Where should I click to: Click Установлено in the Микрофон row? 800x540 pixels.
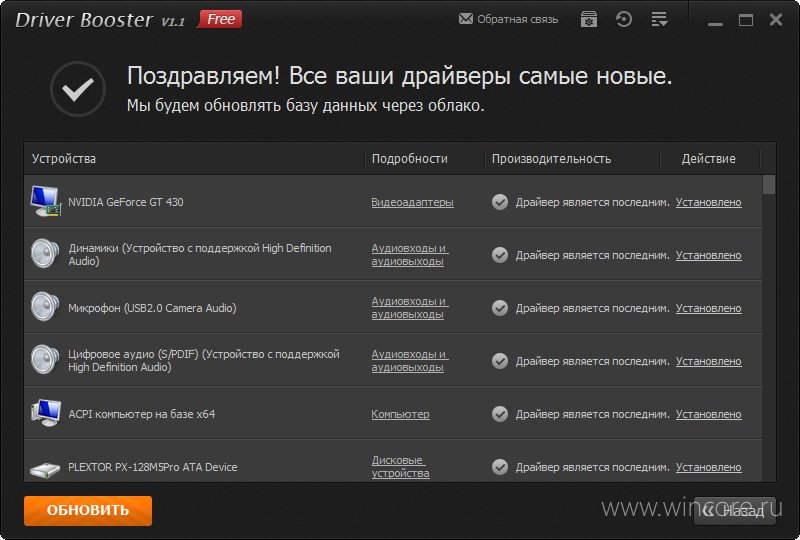tap(709, 308)
